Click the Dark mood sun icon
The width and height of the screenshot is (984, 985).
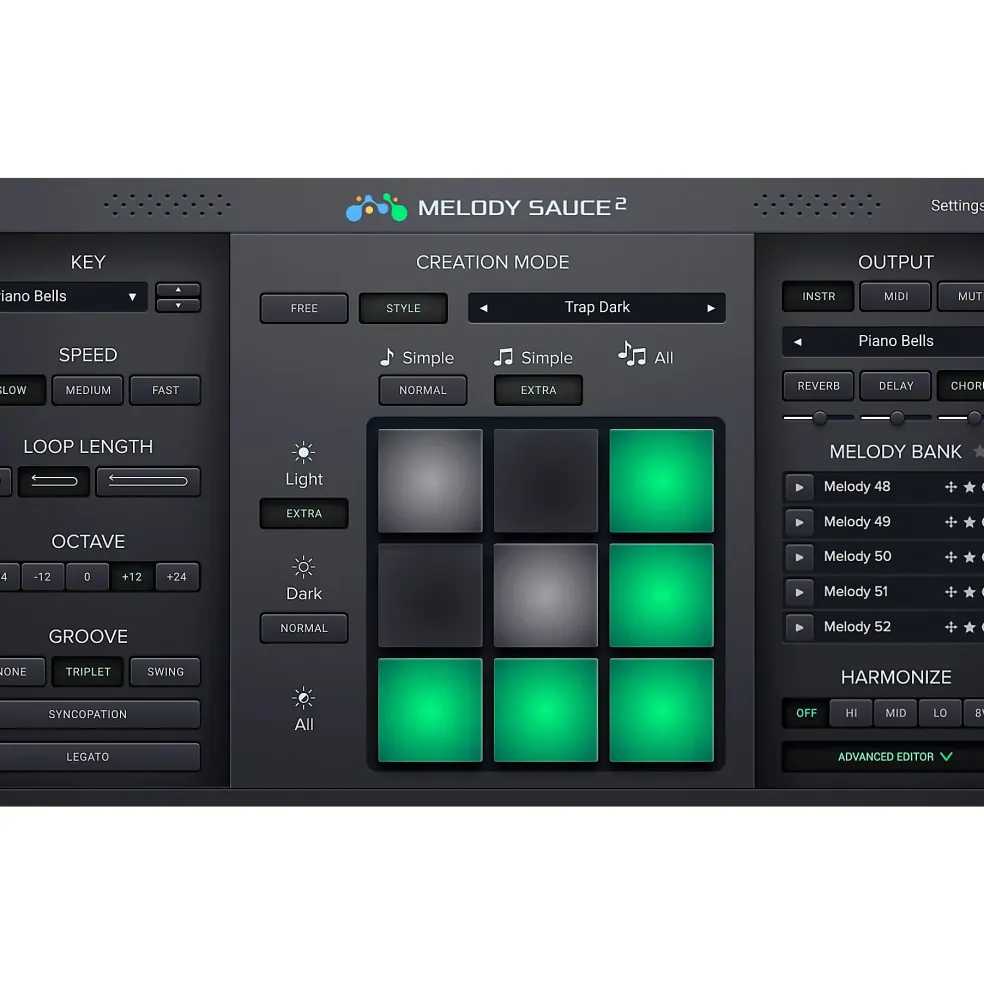303,567
